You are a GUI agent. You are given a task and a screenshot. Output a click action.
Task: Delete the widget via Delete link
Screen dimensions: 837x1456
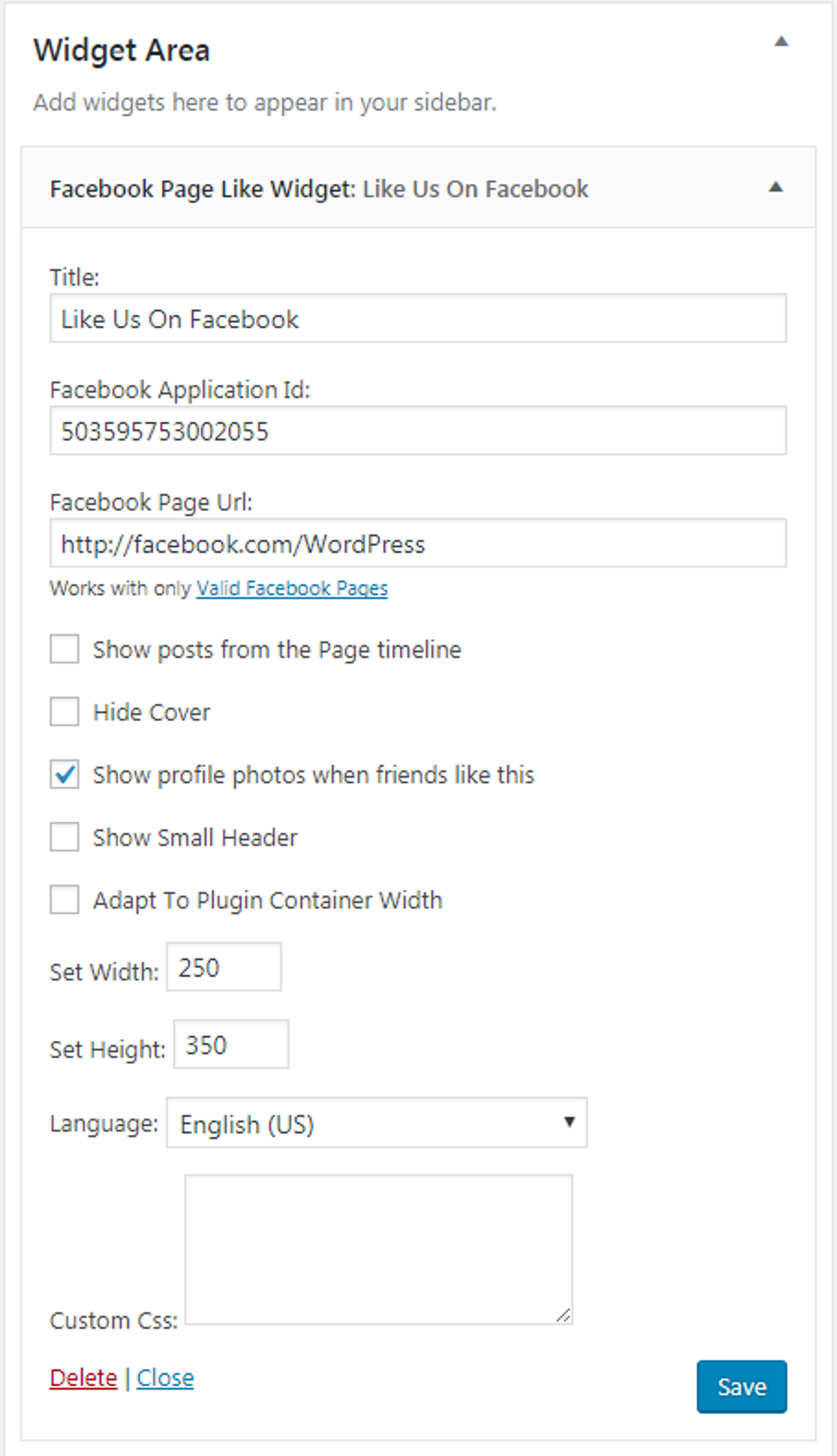click(x=84, y=1377)
